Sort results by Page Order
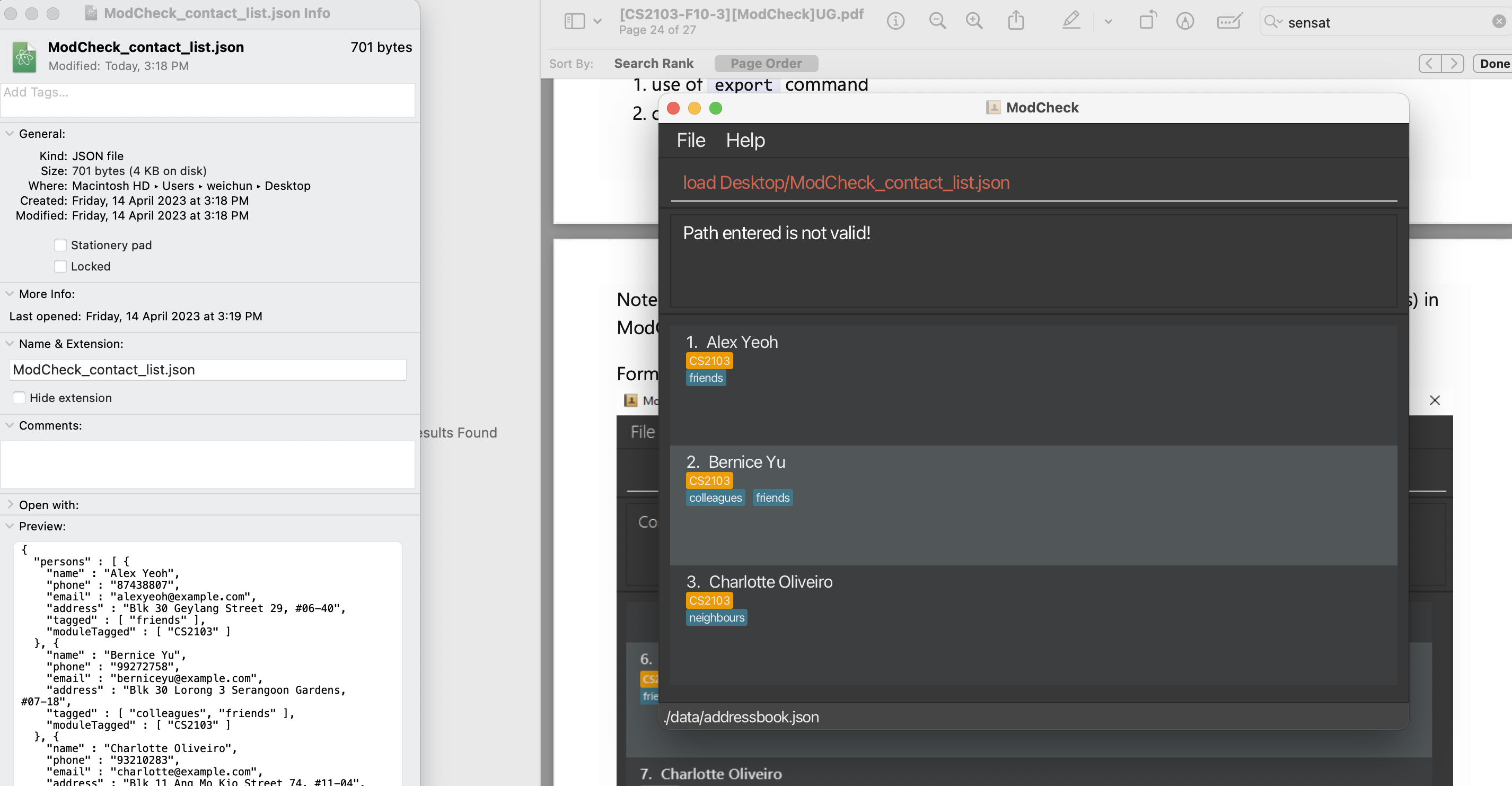 766,64
